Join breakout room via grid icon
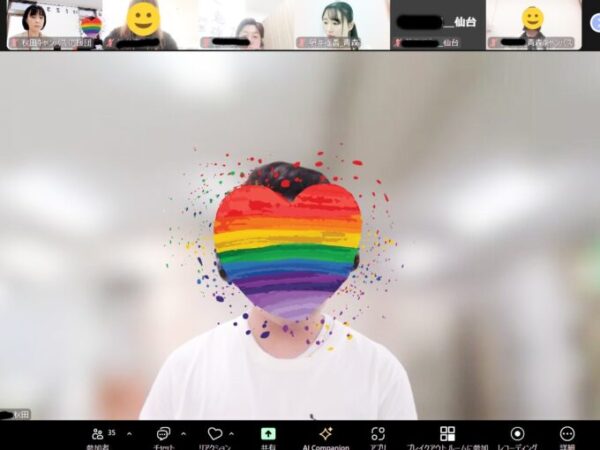The width and height of the screenshot is (600, 450). 447,434
